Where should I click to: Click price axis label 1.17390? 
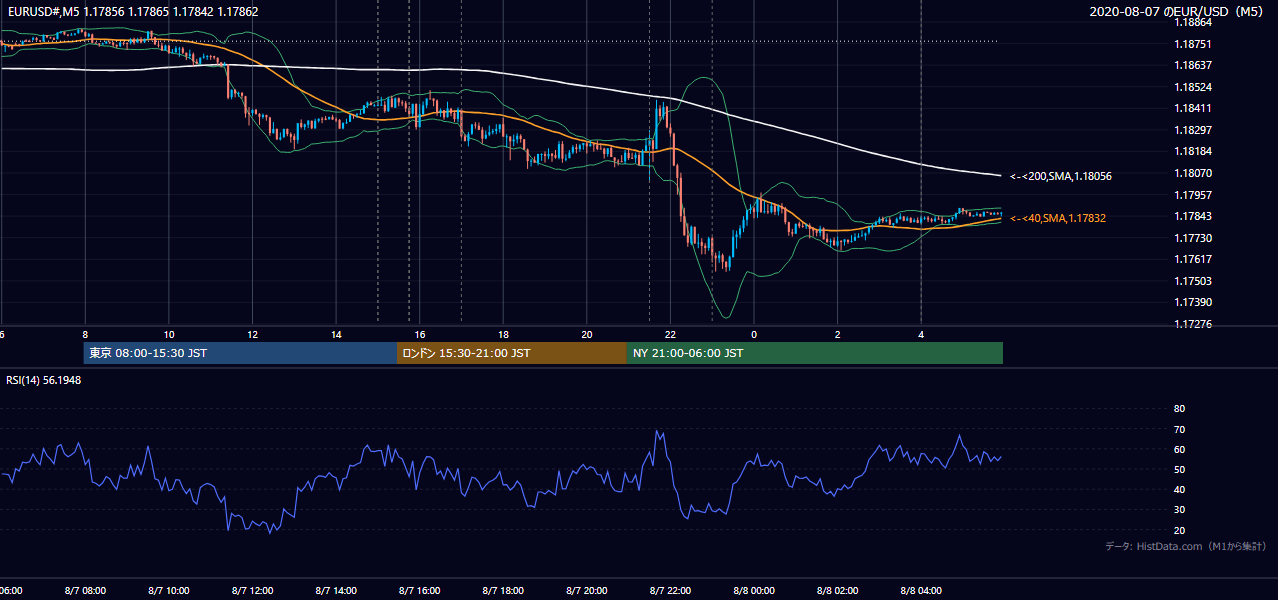click(x=1195, y=303)
